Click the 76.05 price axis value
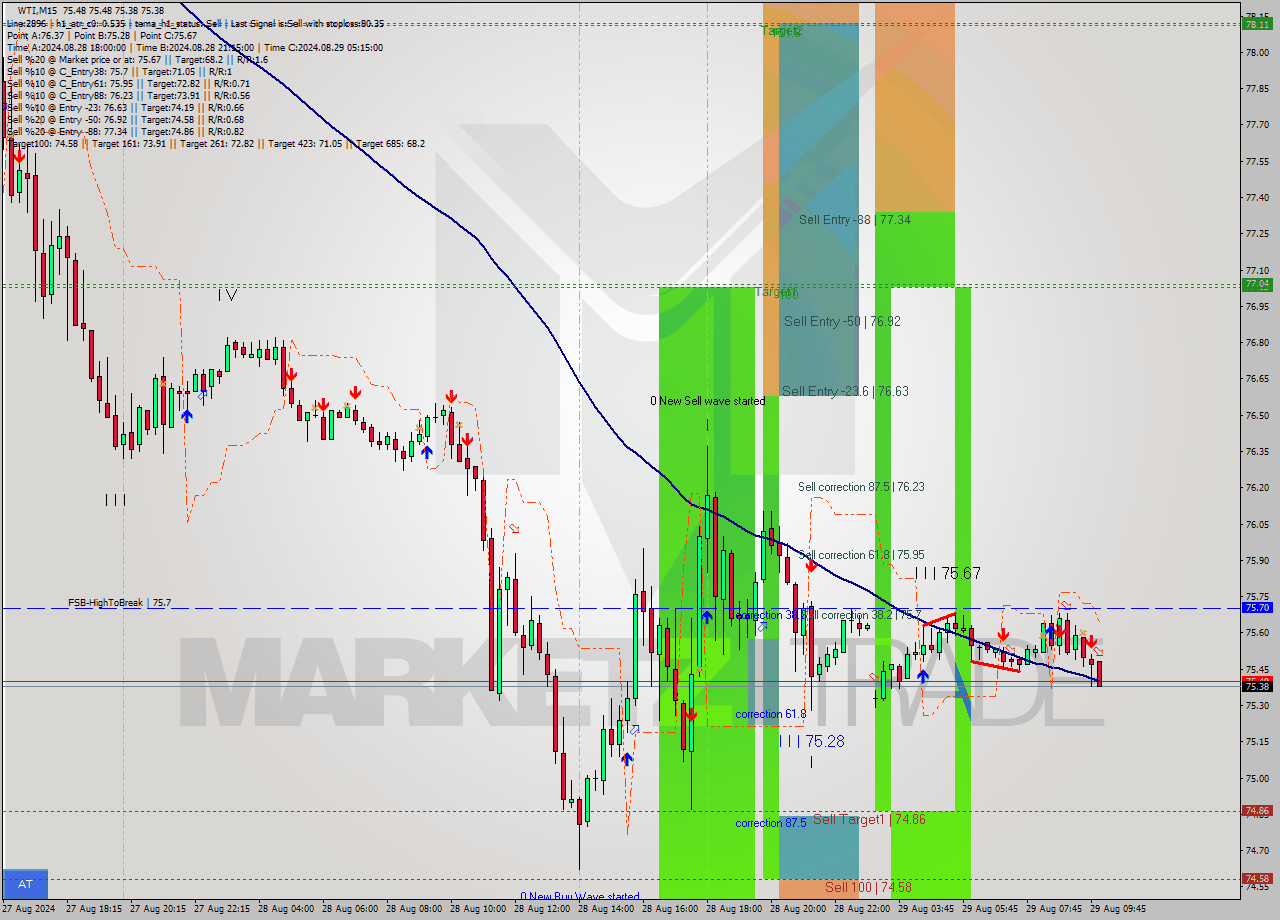This screenshot has height=920, width=1280. click(1256, 524)
